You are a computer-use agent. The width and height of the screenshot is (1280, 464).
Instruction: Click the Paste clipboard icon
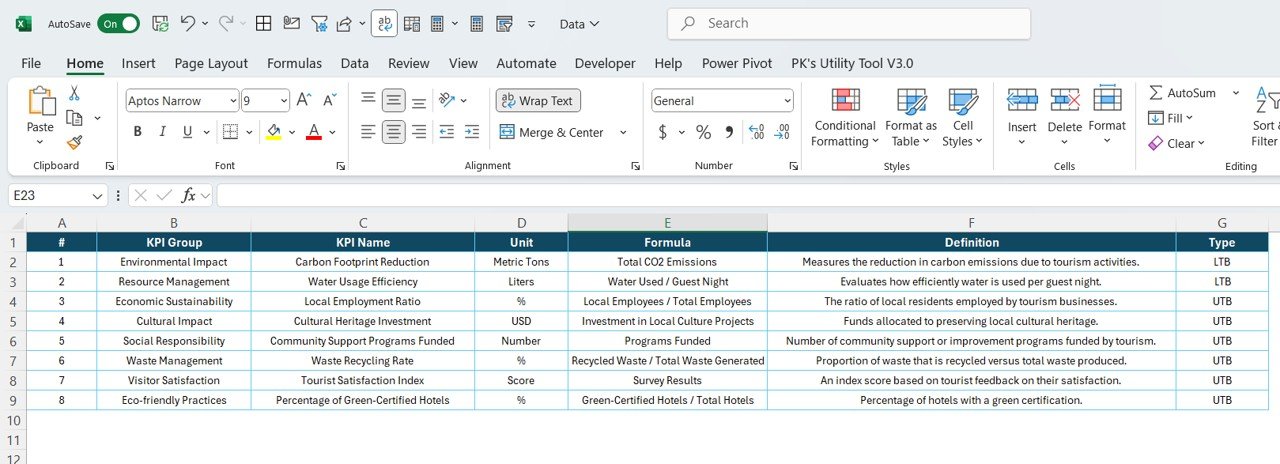pos(41,101)
